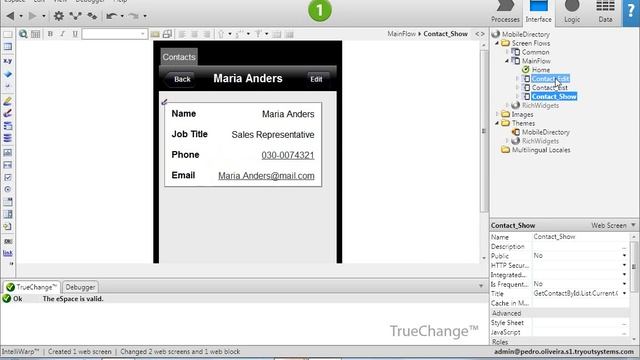Click the redo arrow
Screen dimensions: 640x360
pos(133,16)
